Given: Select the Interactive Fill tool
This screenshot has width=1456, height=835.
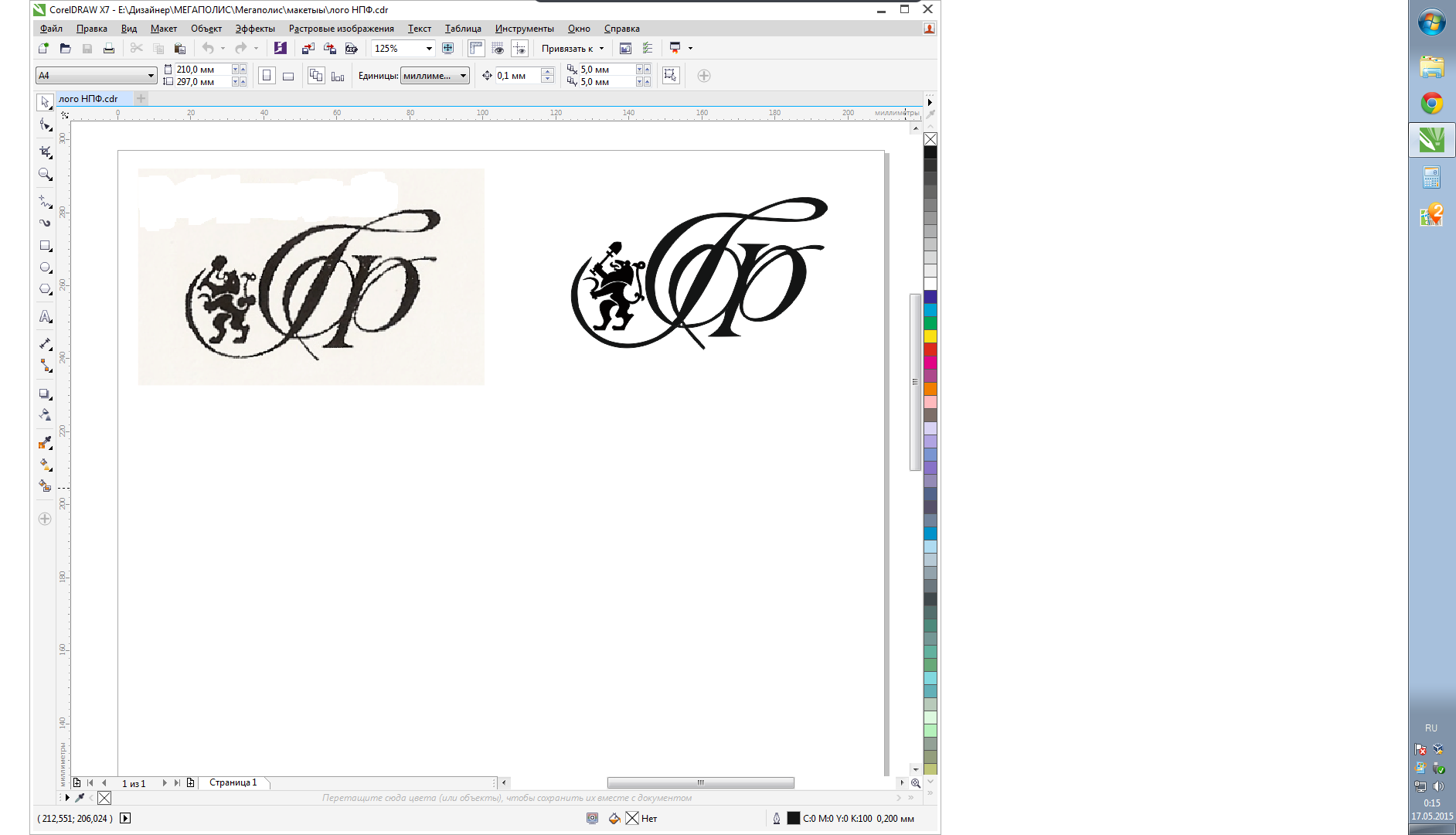Looking at the screenshot, I should [45, 465].
